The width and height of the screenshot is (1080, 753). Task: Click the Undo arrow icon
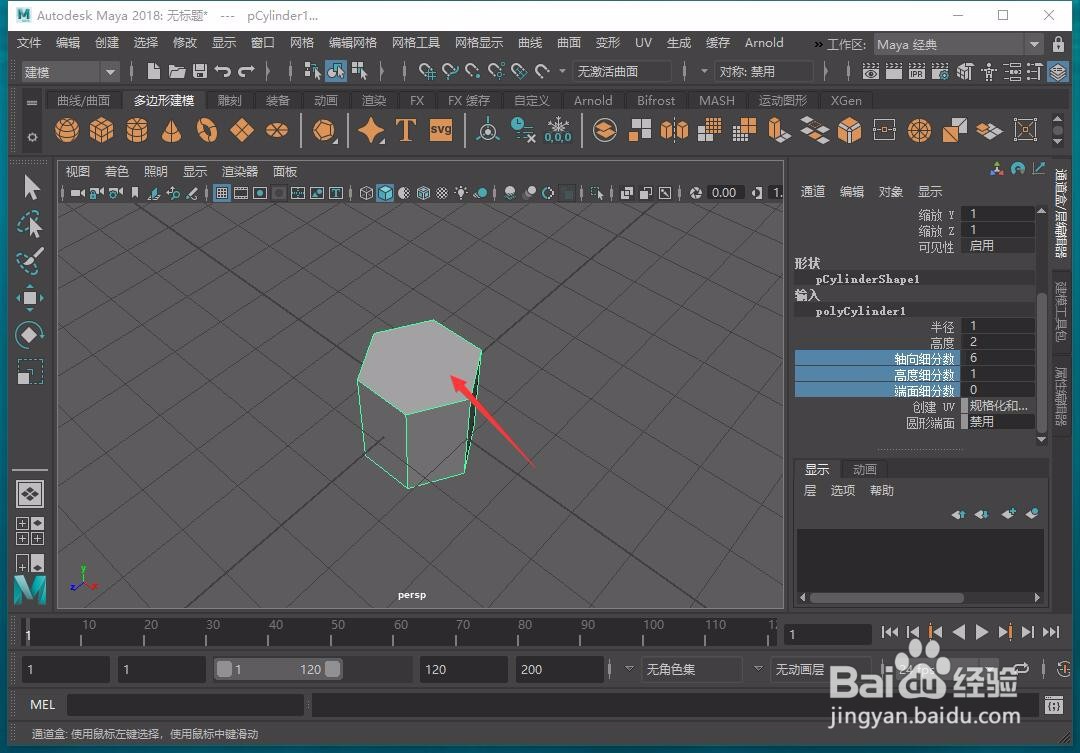pyautogui.click(x=222, y=71)
